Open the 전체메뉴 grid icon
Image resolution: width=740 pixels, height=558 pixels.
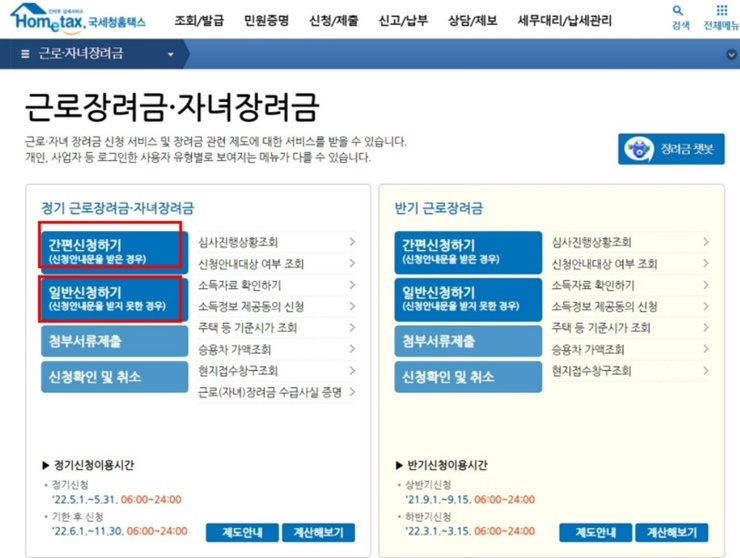[x=722, y=10]
